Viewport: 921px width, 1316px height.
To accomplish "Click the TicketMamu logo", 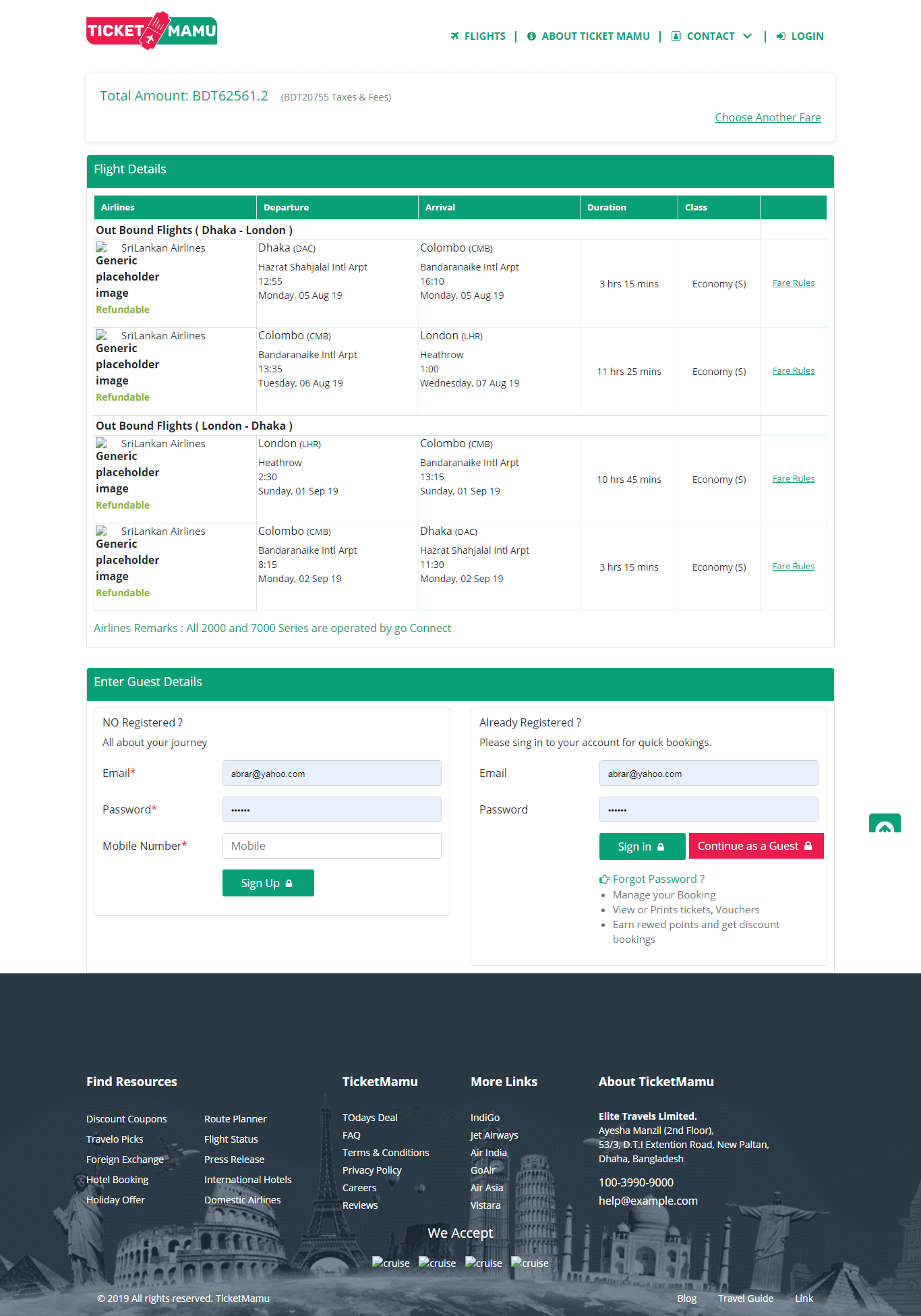I will coord(151,31).
